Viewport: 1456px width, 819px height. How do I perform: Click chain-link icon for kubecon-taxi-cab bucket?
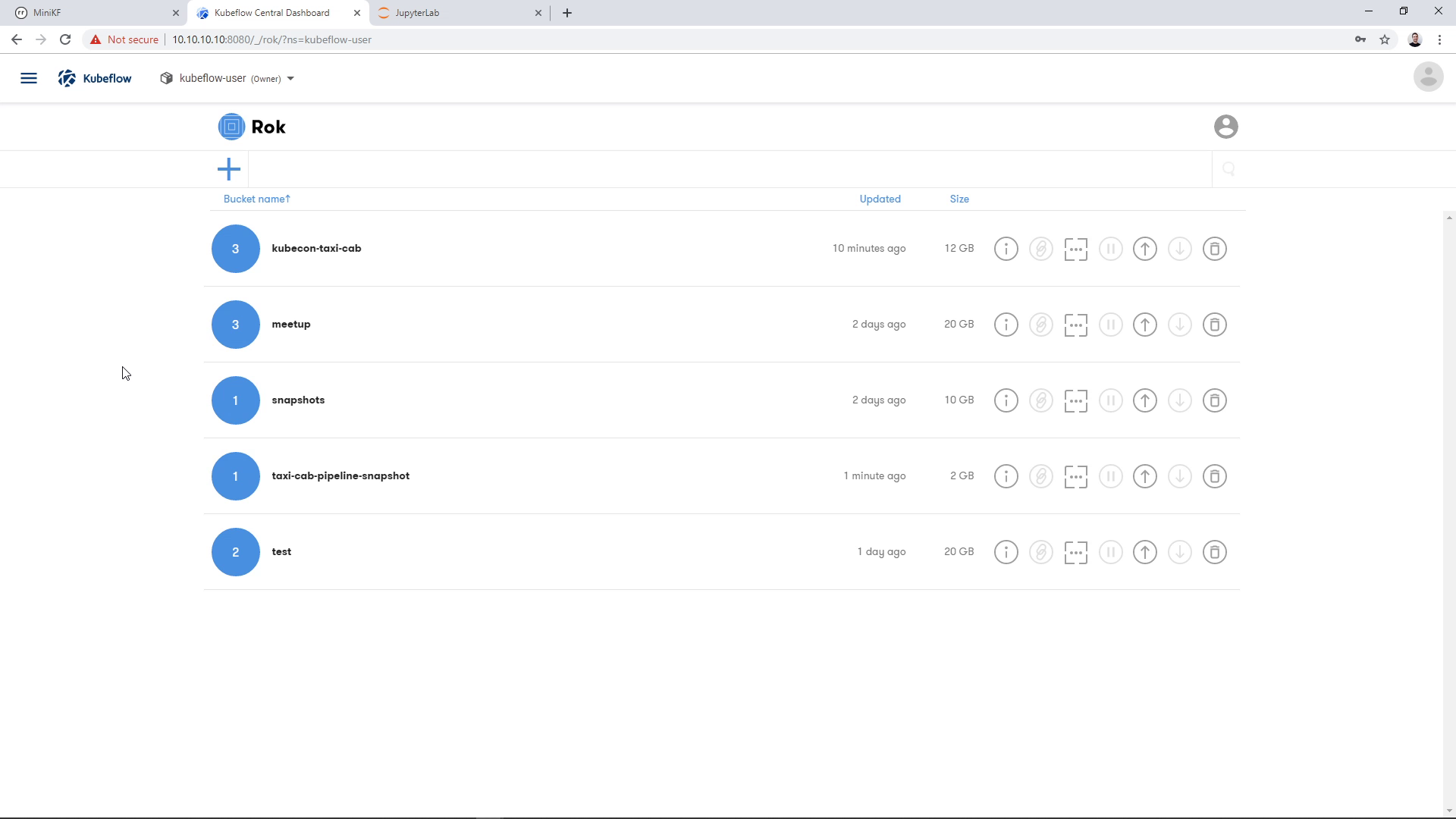click(1040, 249)
